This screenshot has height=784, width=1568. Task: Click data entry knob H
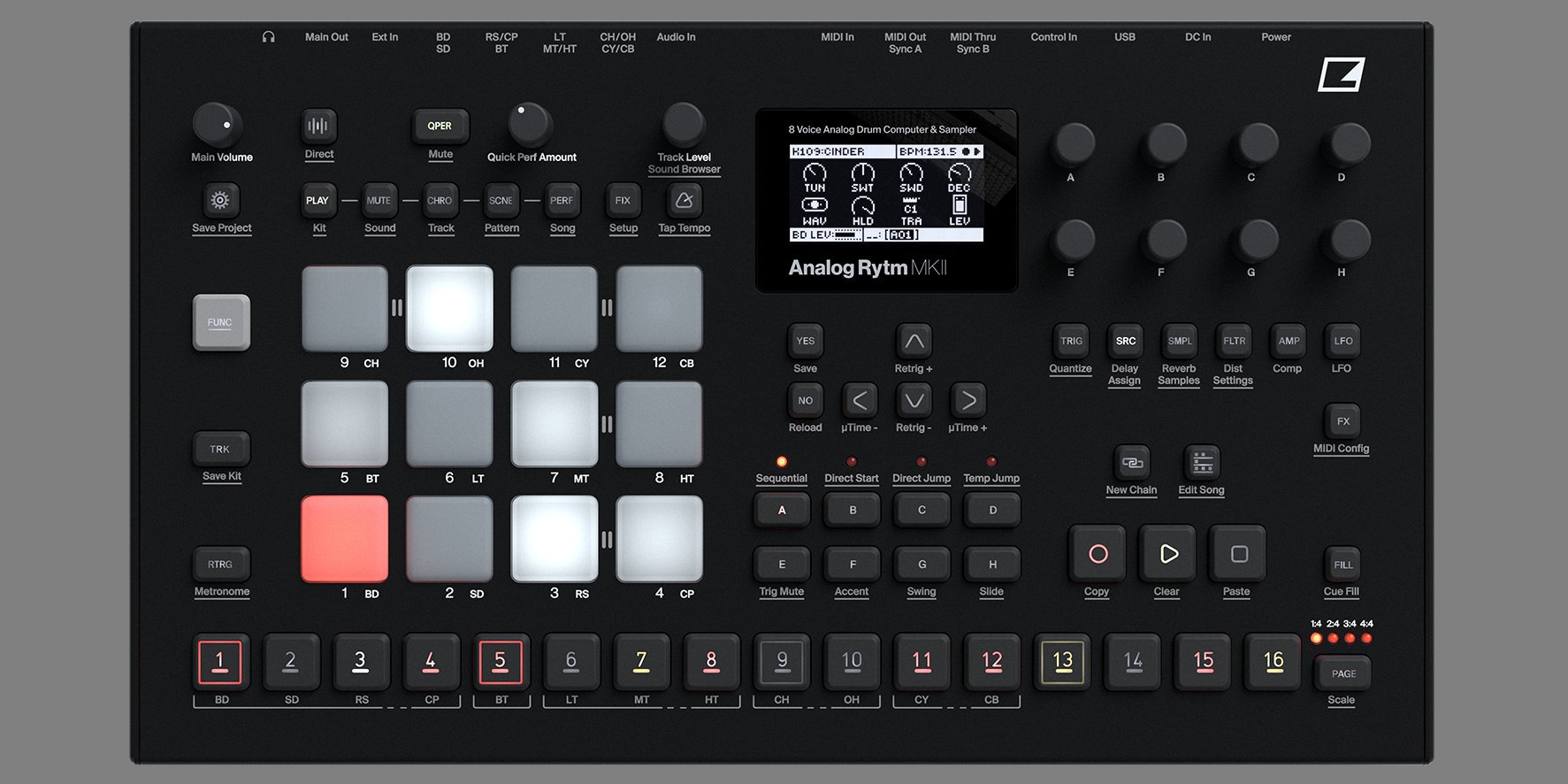(x=1348, y=240)
